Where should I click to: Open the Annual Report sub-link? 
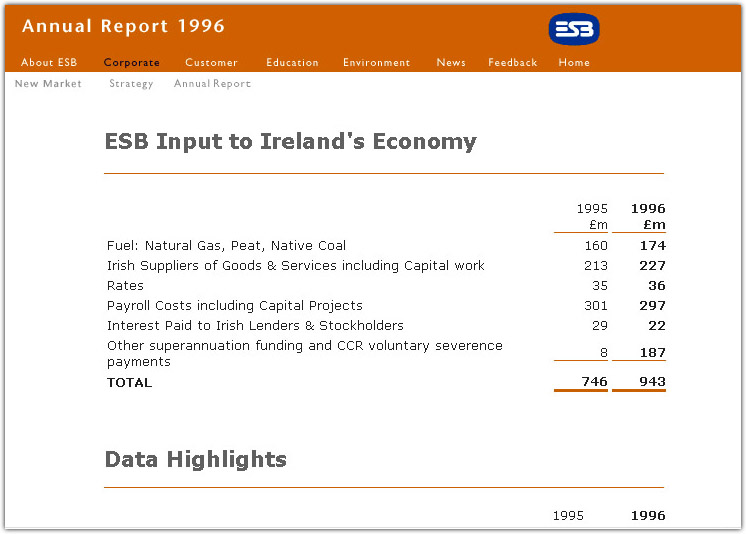[x=212, y=84]
